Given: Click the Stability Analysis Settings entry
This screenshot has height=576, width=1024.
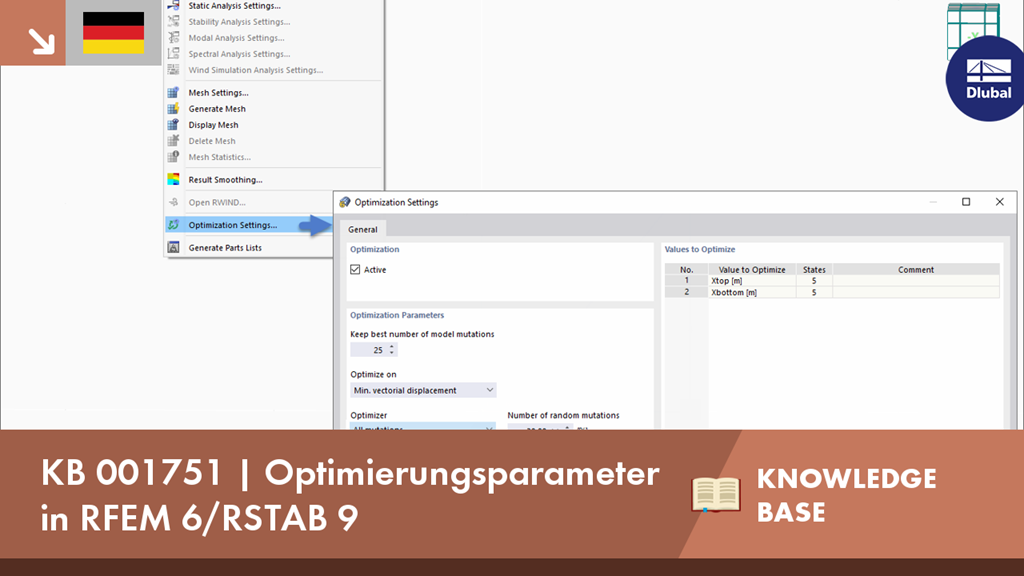Looking at the screenshot, I should tap(239, 22).
